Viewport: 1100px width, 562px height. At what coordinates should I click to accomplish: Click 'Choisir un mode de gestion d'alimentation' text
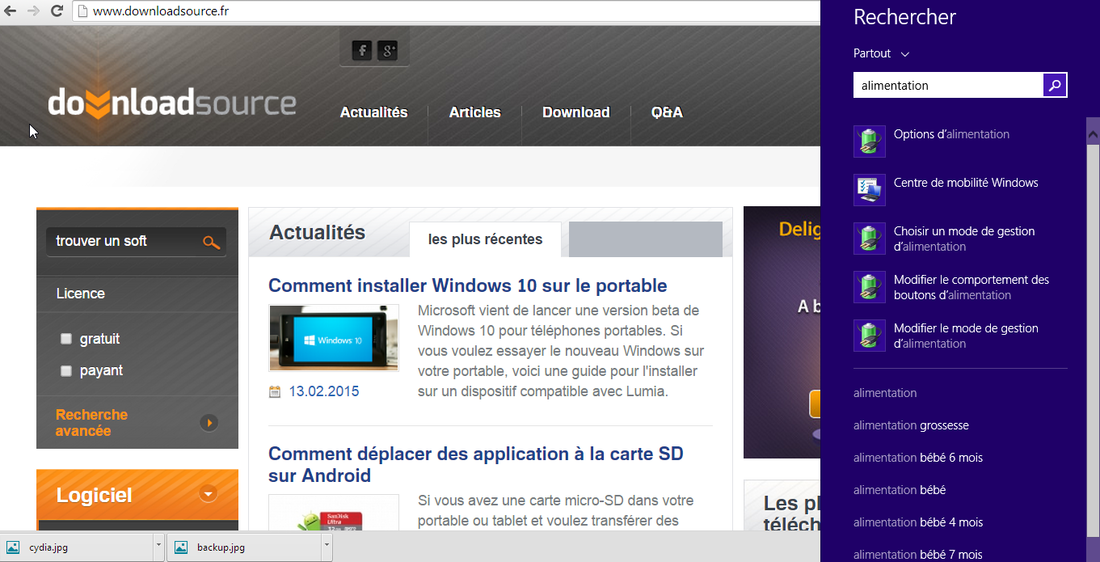(964, 239)
